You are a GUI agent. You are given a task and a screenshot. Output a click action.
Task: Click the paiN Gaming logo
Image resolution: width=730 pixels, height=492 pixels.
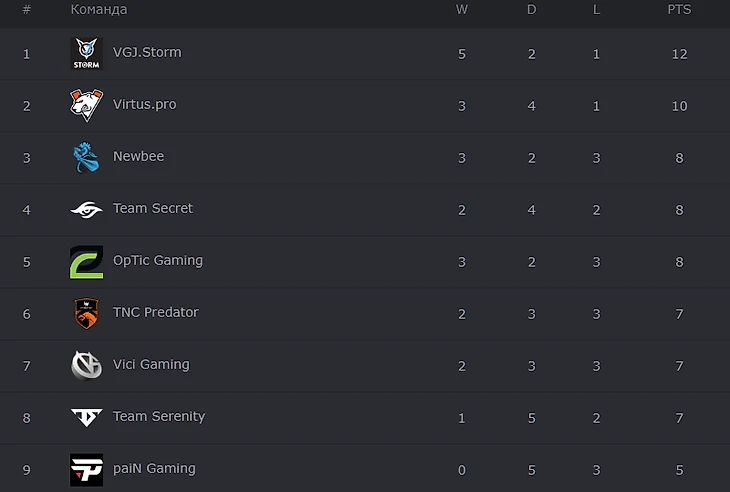click(x=87, y=470)
